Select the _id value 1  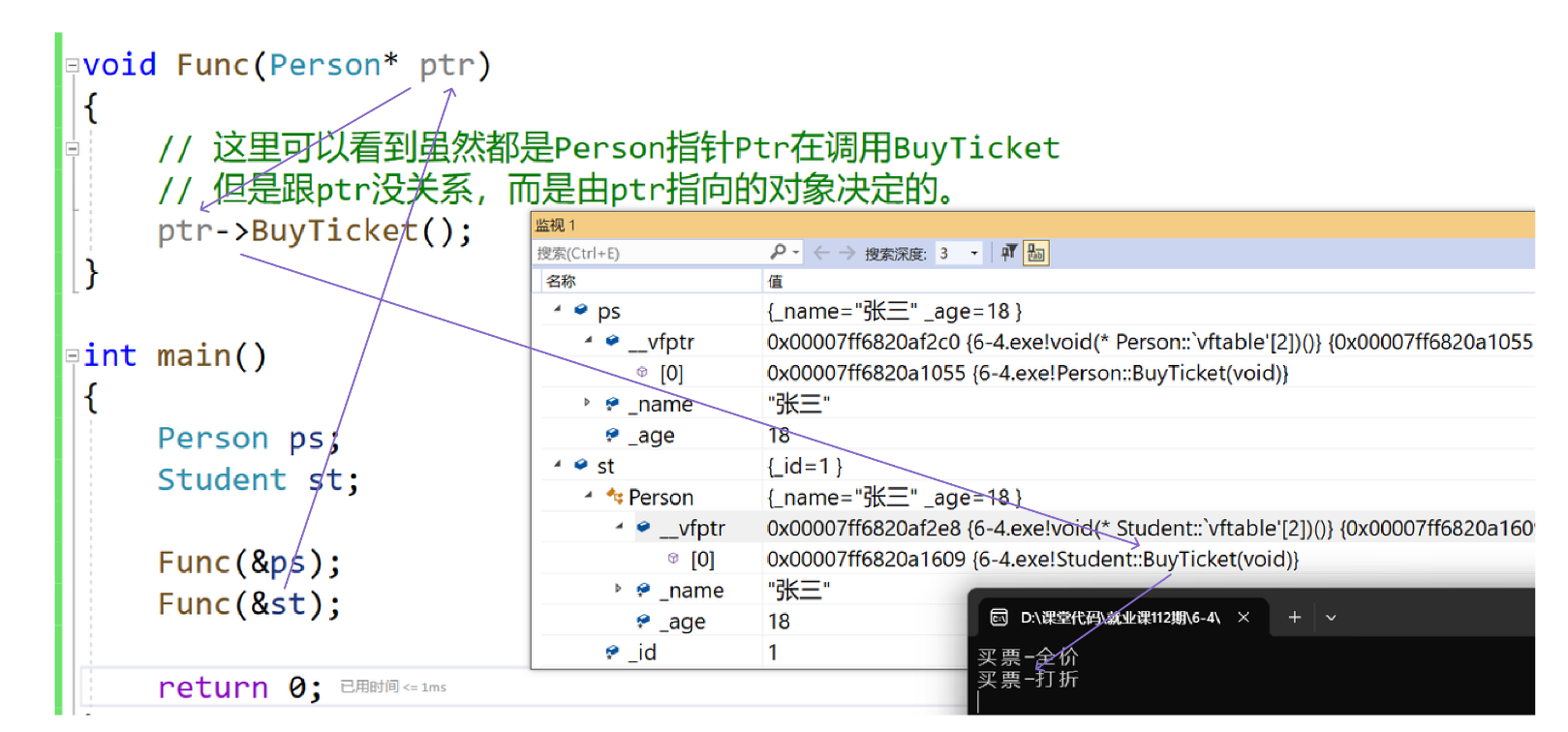point(773,653)
